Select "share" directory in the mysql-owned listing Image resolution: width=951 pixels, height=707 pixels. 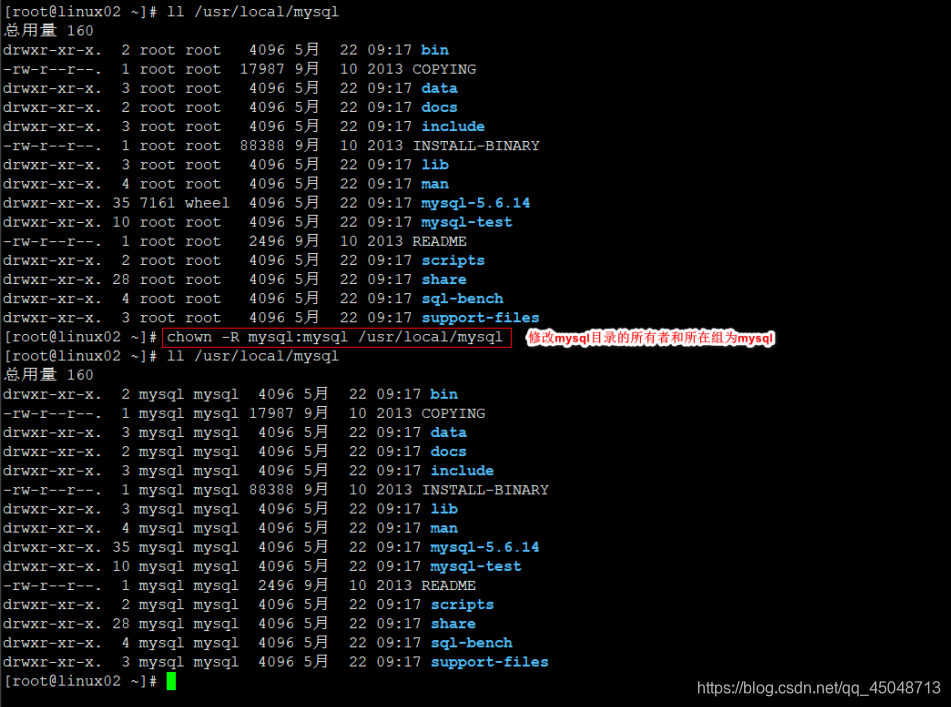[453, 623]
